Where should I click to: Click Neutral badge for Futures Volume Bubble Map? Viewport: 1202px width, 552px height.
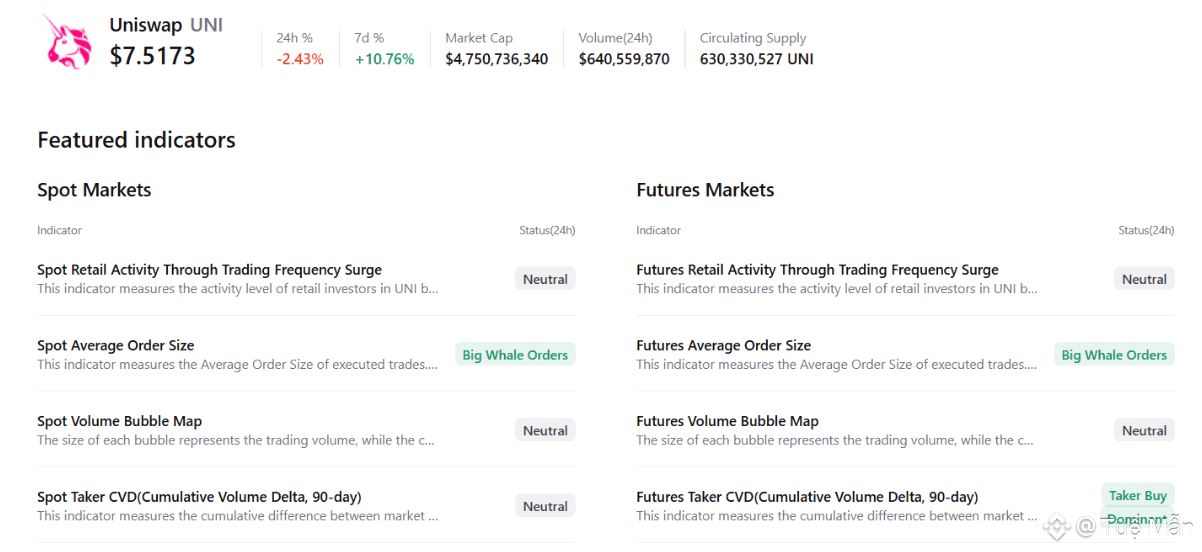[1144, 431]
